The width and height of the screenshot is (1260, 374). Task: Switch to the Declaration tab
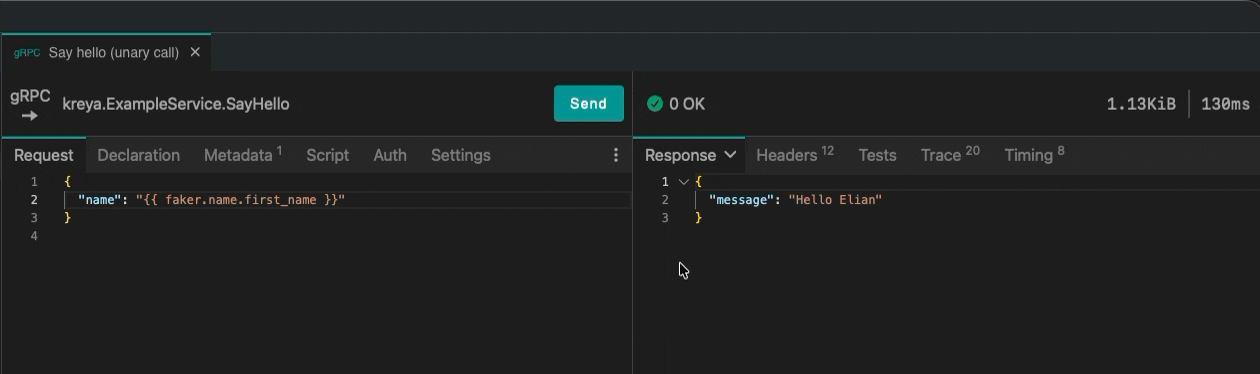139,155
